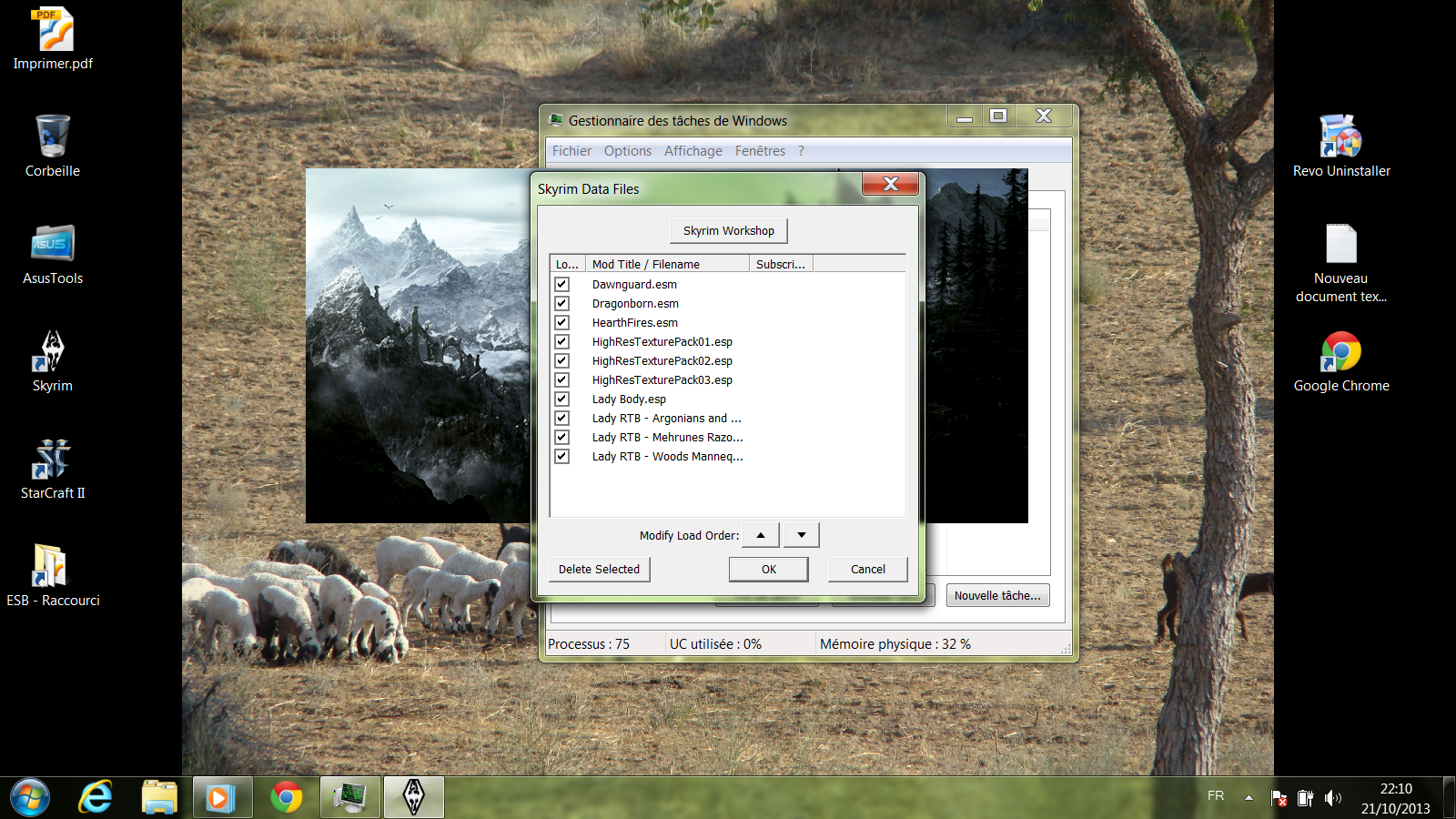This screenshot has width=1456, height=819.
Task: Toggle HighResTexturePack01.esp checkbox
Action: click(562, 341)
